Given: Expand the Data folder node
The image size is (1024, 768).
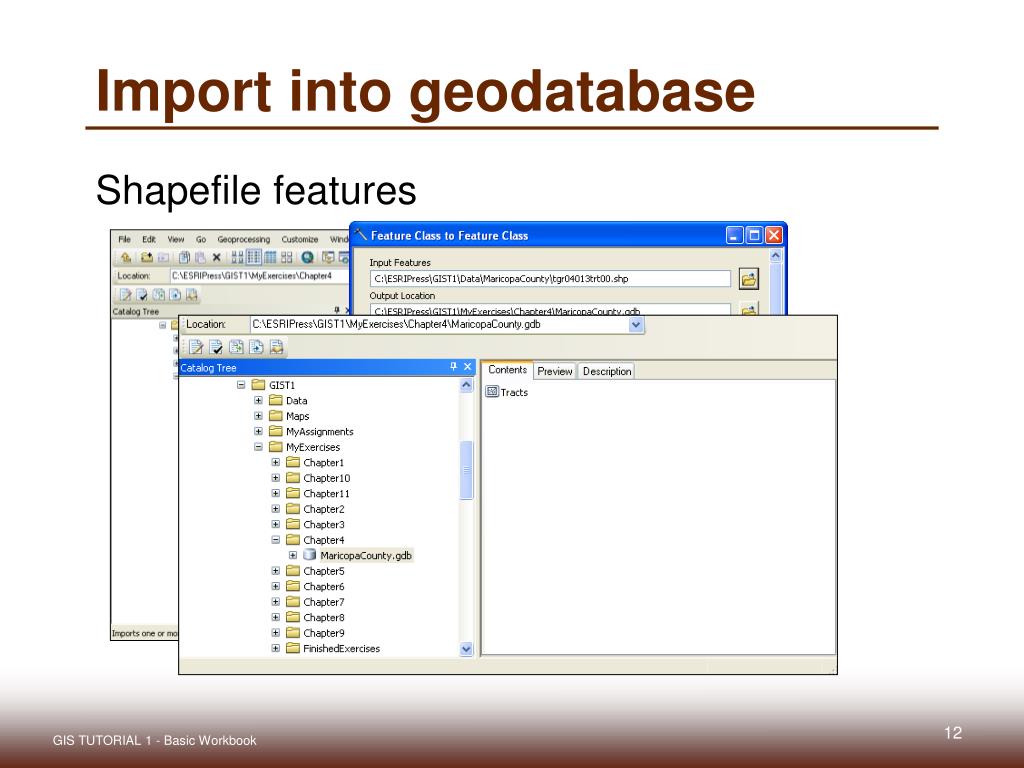Looking at the screenshot, I should [259, 400].
